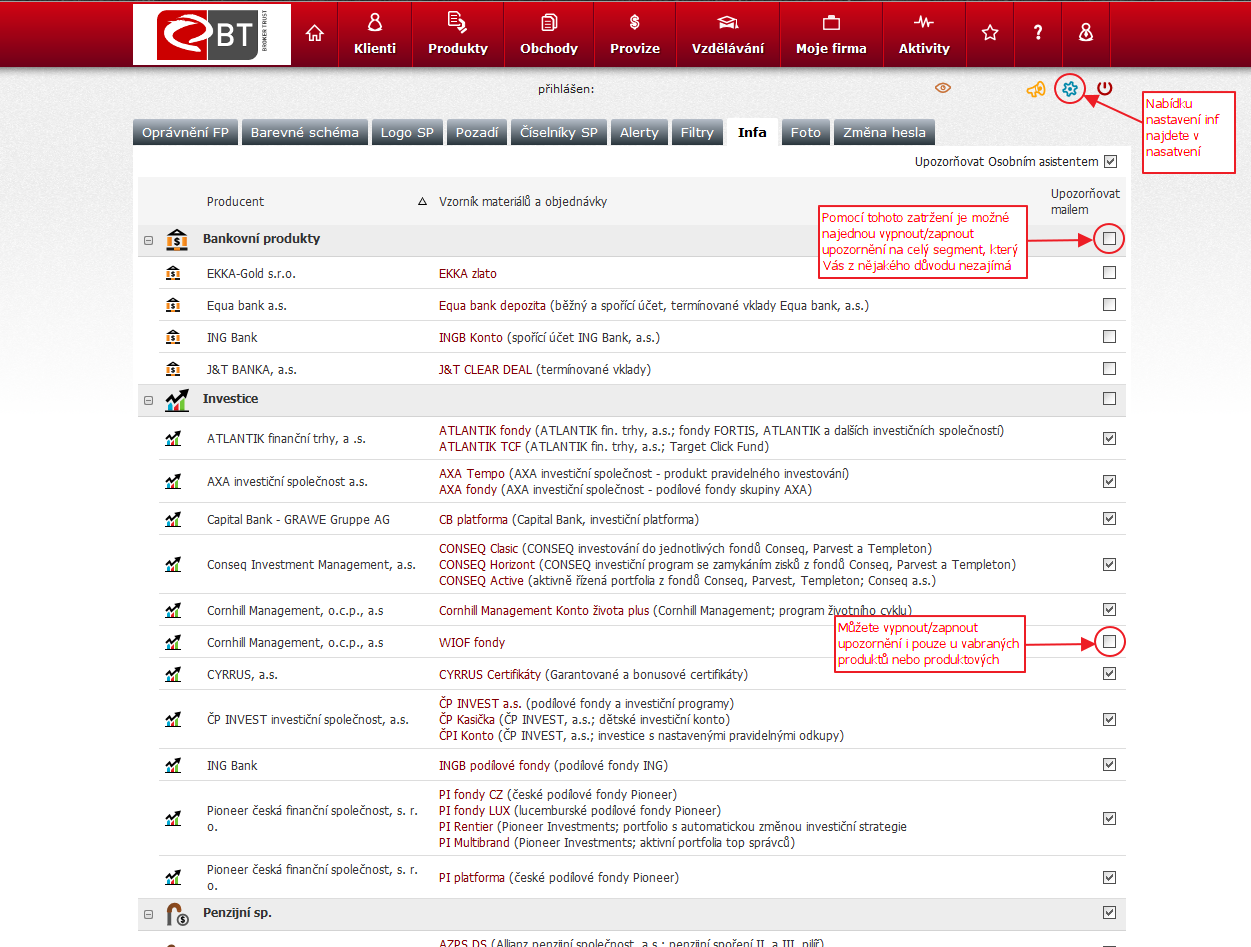
Task: Open the Equa bank depozita link
Action: click(x=493, y=305)
